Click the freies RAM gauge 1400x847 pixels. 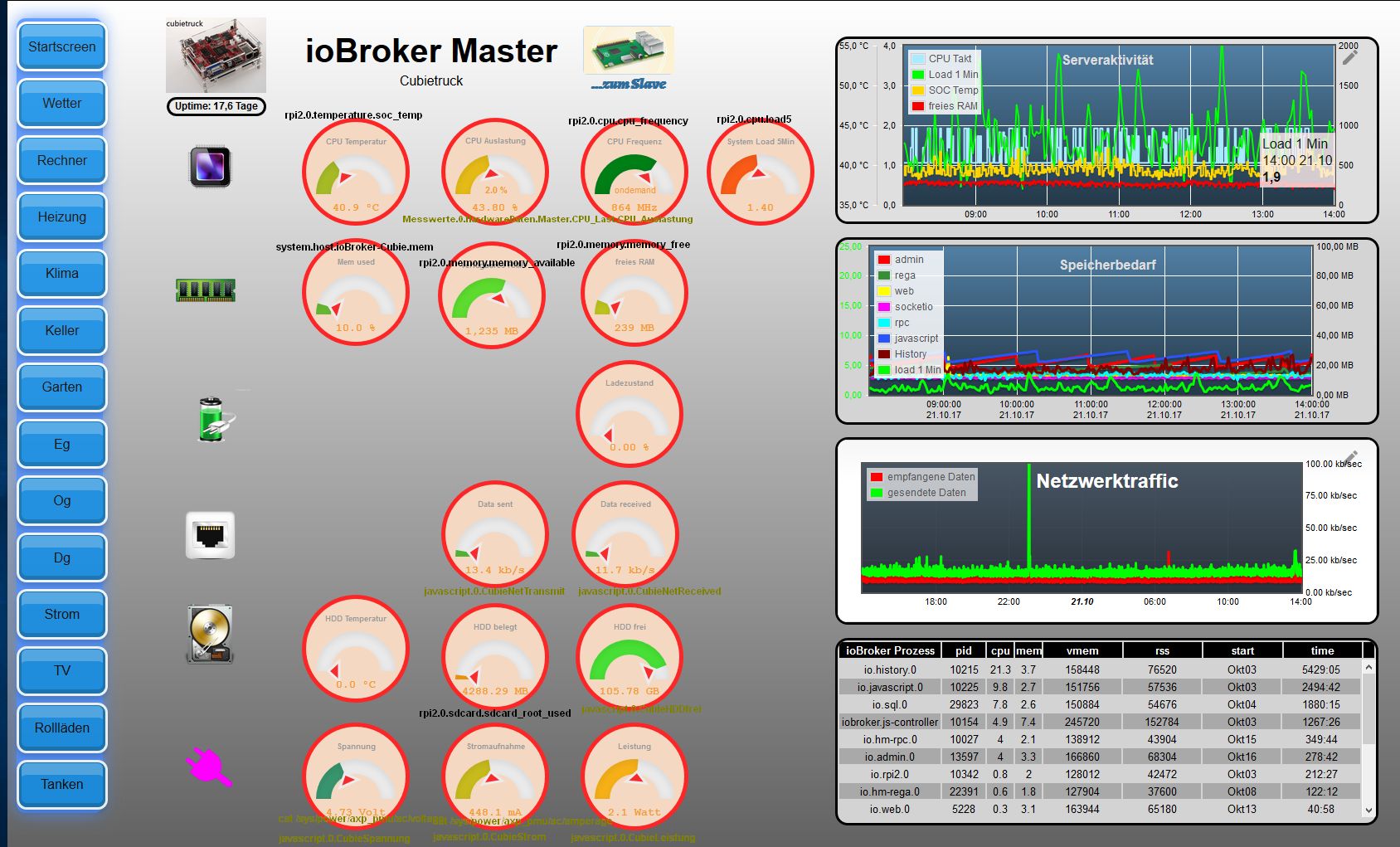(x=634, y=292)
